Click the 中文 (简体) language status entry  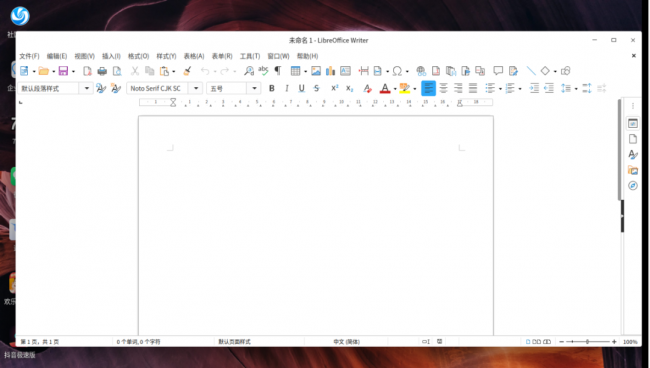[347, 341]
